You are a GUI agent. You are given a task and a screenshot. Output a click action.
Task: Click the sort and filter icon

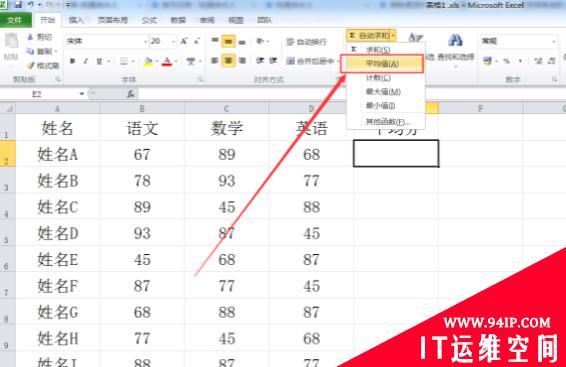click(x=415, y=38)
